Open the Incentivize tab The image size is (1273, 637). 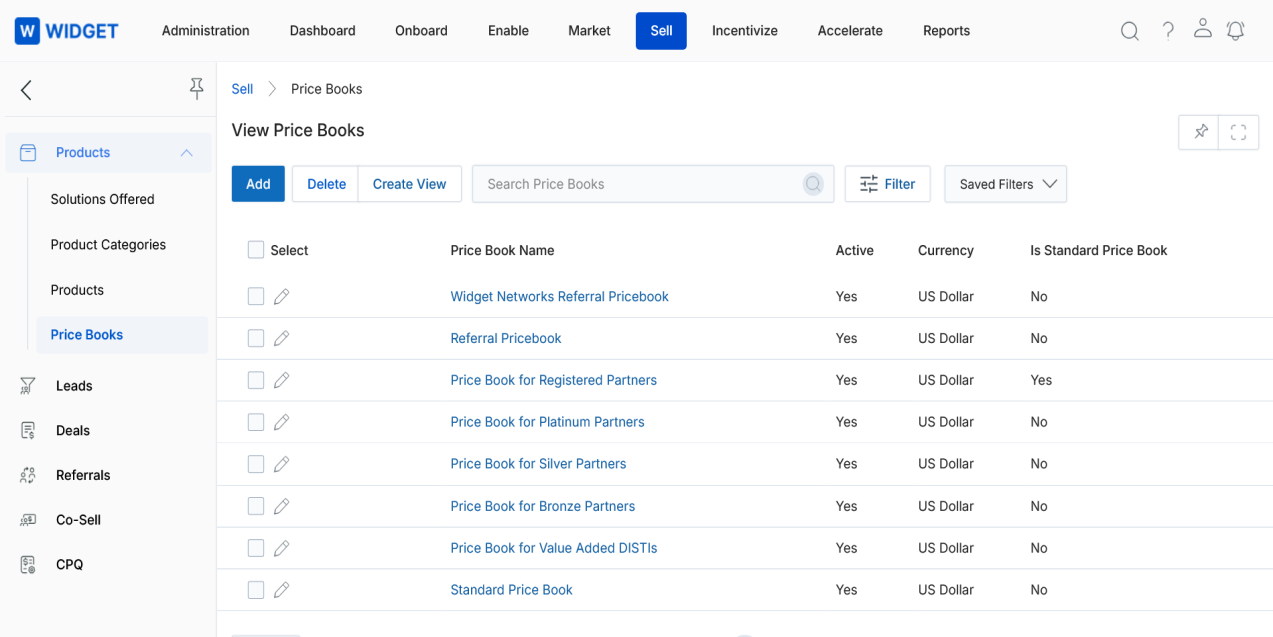click(x=745, y=31)
